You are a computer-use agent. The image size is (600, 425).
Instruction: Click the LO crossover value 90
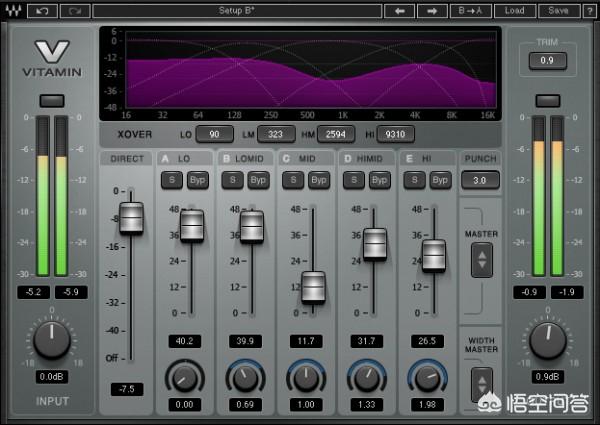[x=214, y=134]
